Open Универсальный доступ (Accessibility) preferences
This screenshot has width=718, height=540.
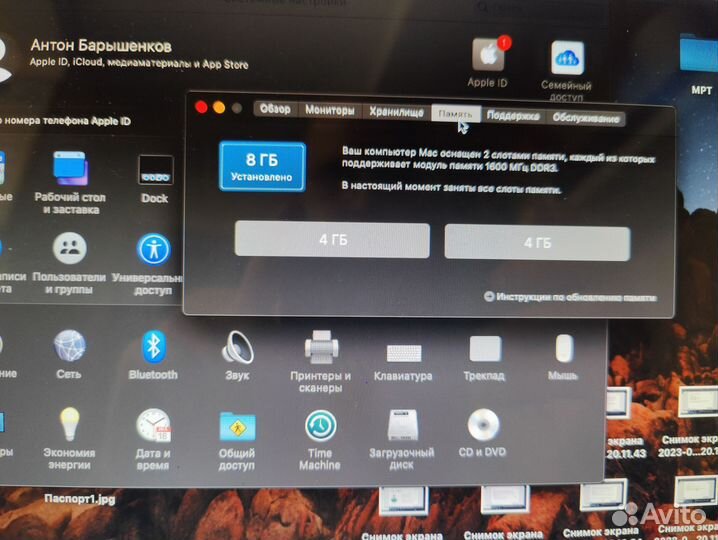[153, 250]
